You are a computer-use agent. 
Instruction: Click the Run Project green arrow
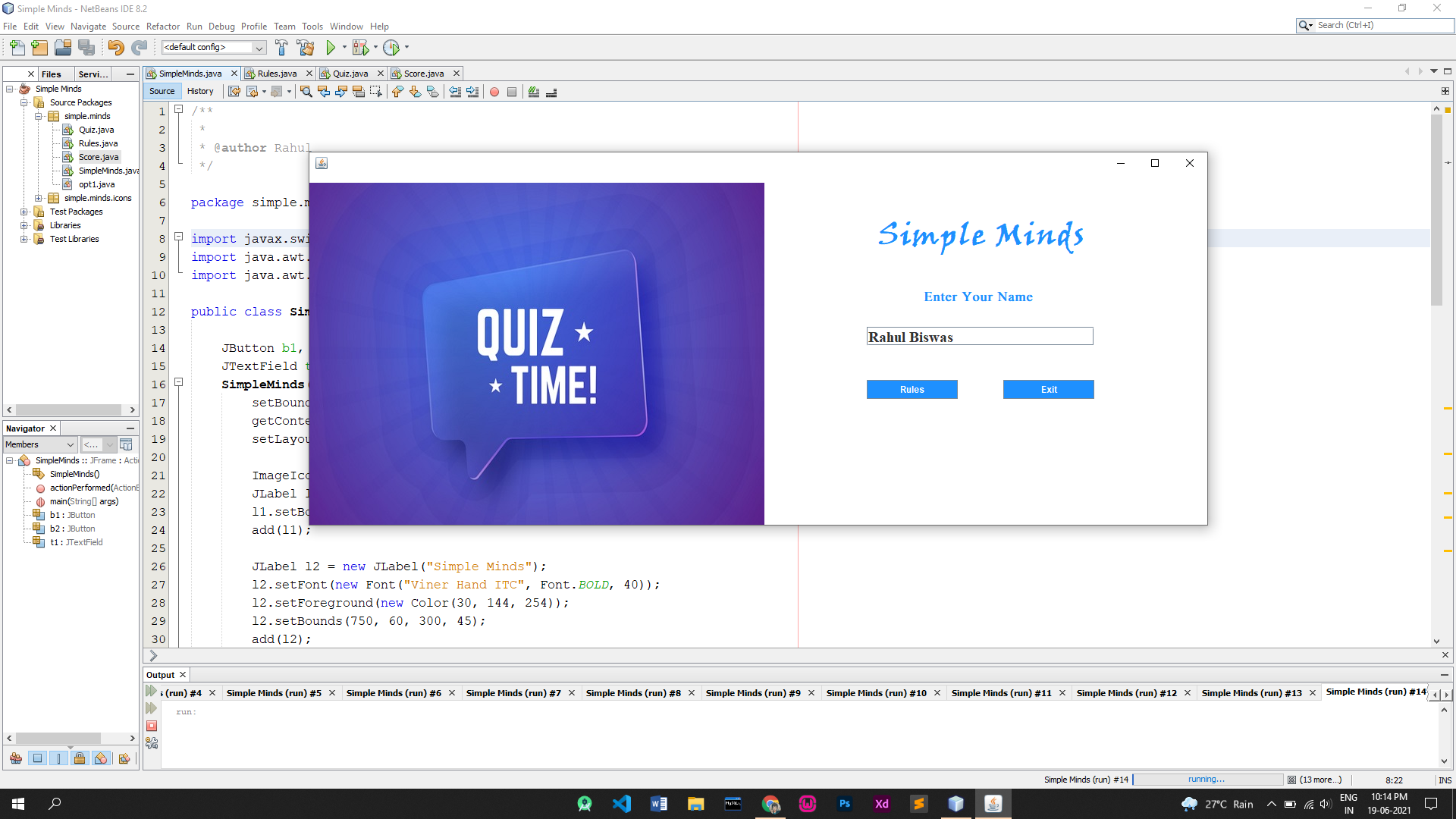[331, 48]
